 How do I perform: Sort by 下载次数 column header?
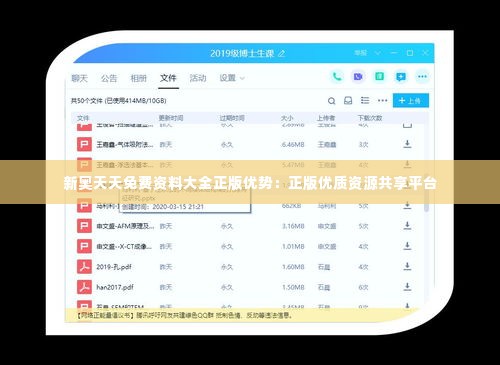pyautogui.click(x=370, y=118)
